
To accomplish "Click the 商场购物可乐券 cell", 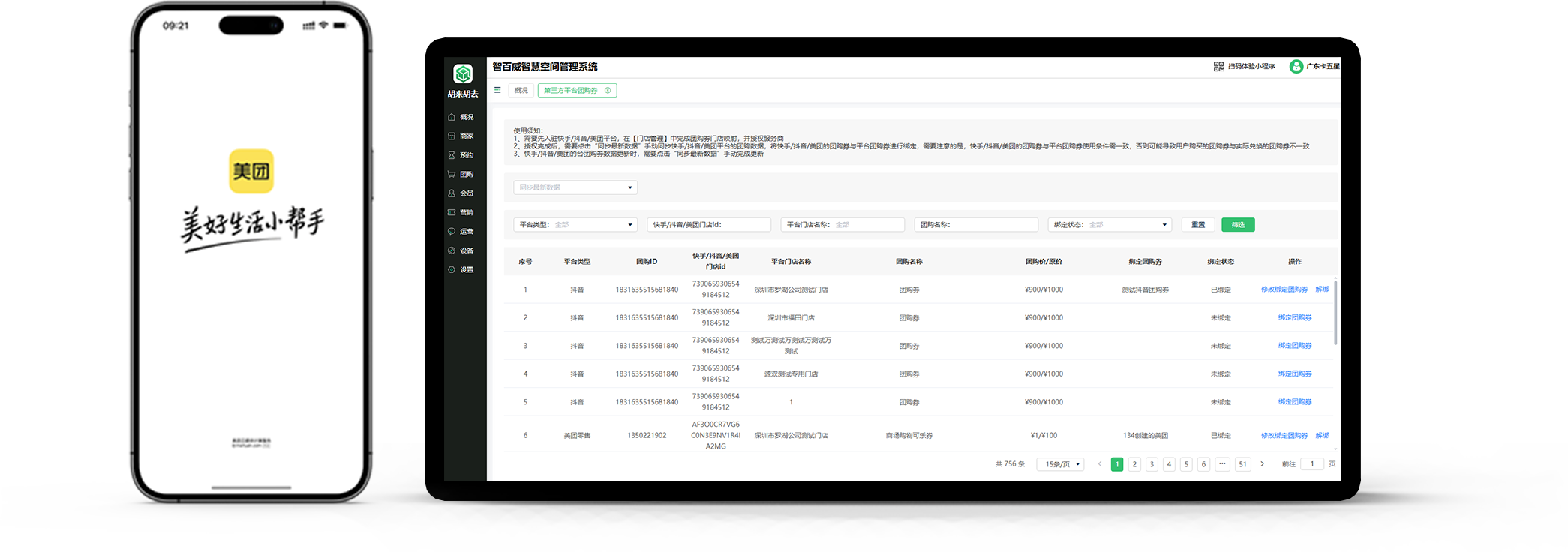I will point(909,436).
